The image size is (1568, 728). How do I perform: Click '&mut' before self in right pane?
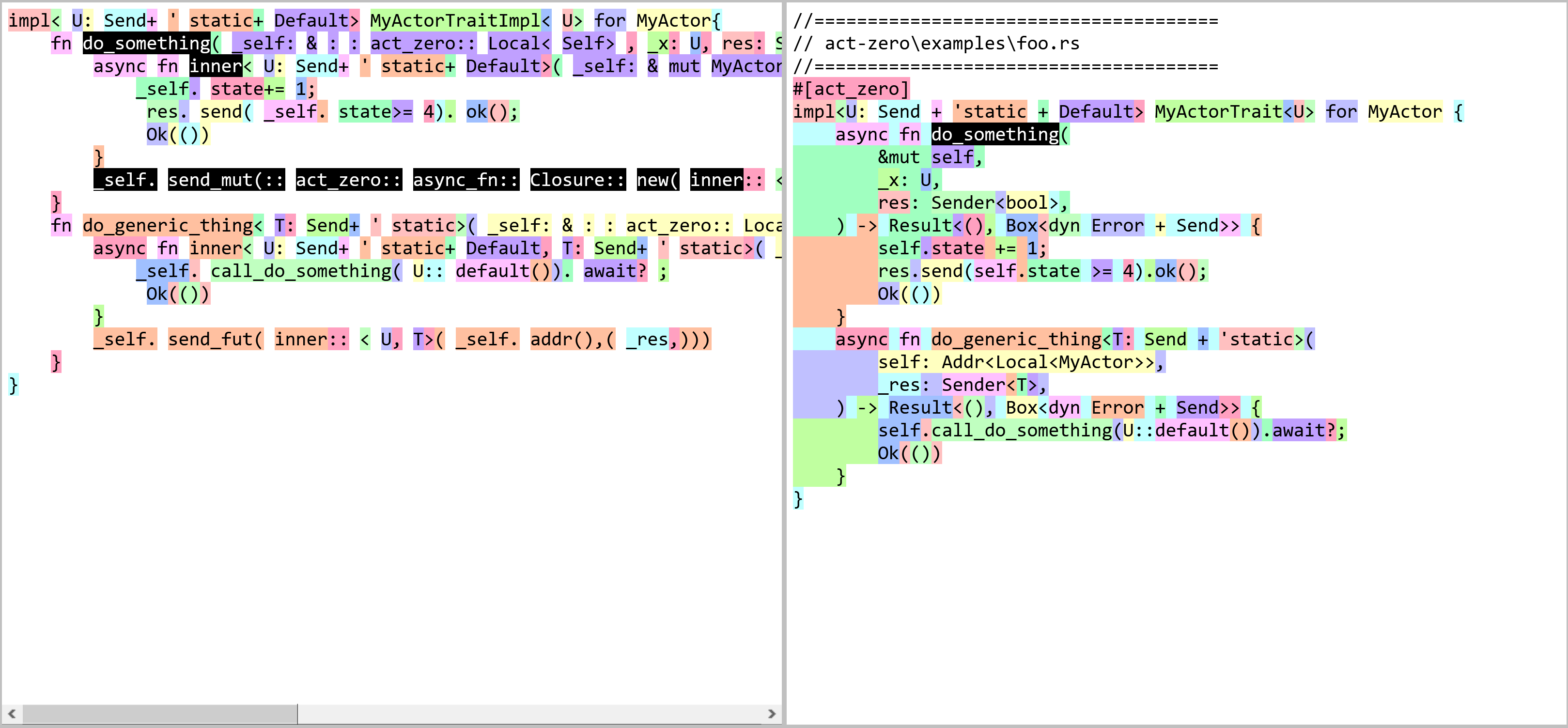(899, 157)
